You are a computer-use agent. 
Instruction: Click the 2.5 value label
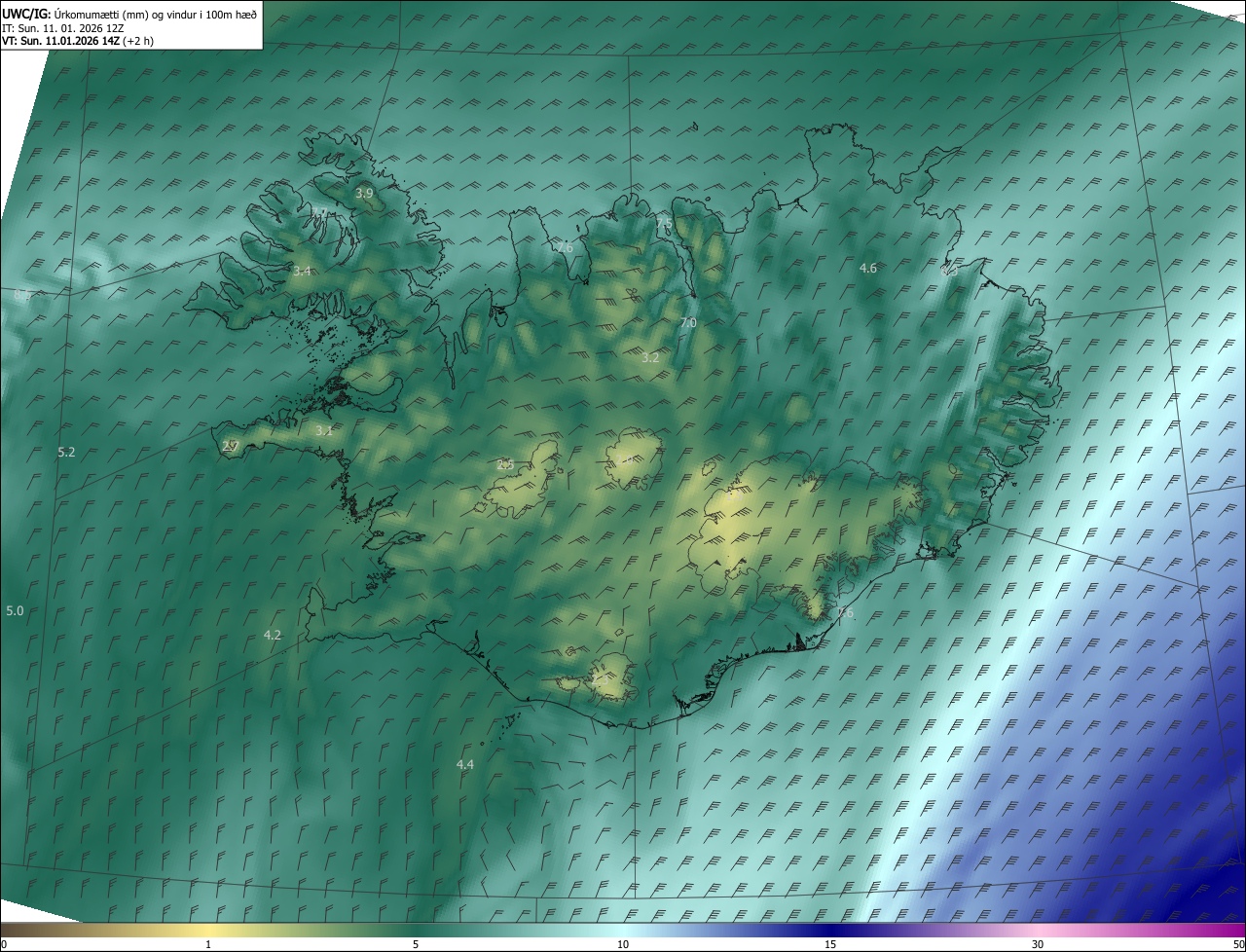505,465
